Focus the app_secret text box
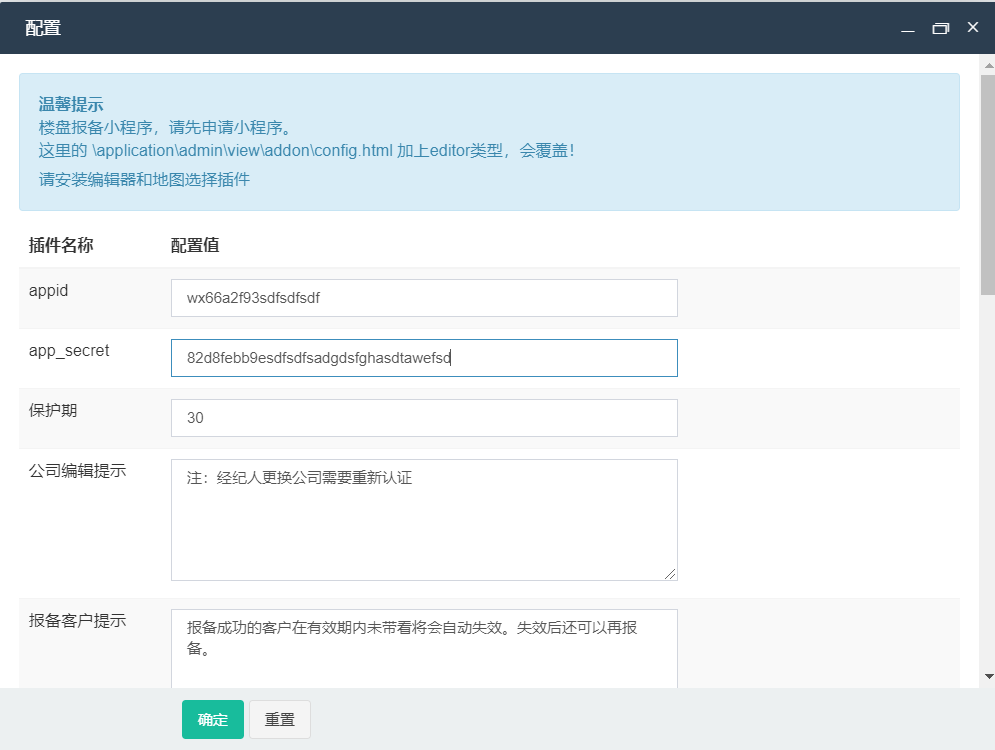Viewport: 995px width, 750px height. click(x=424, y=358)
